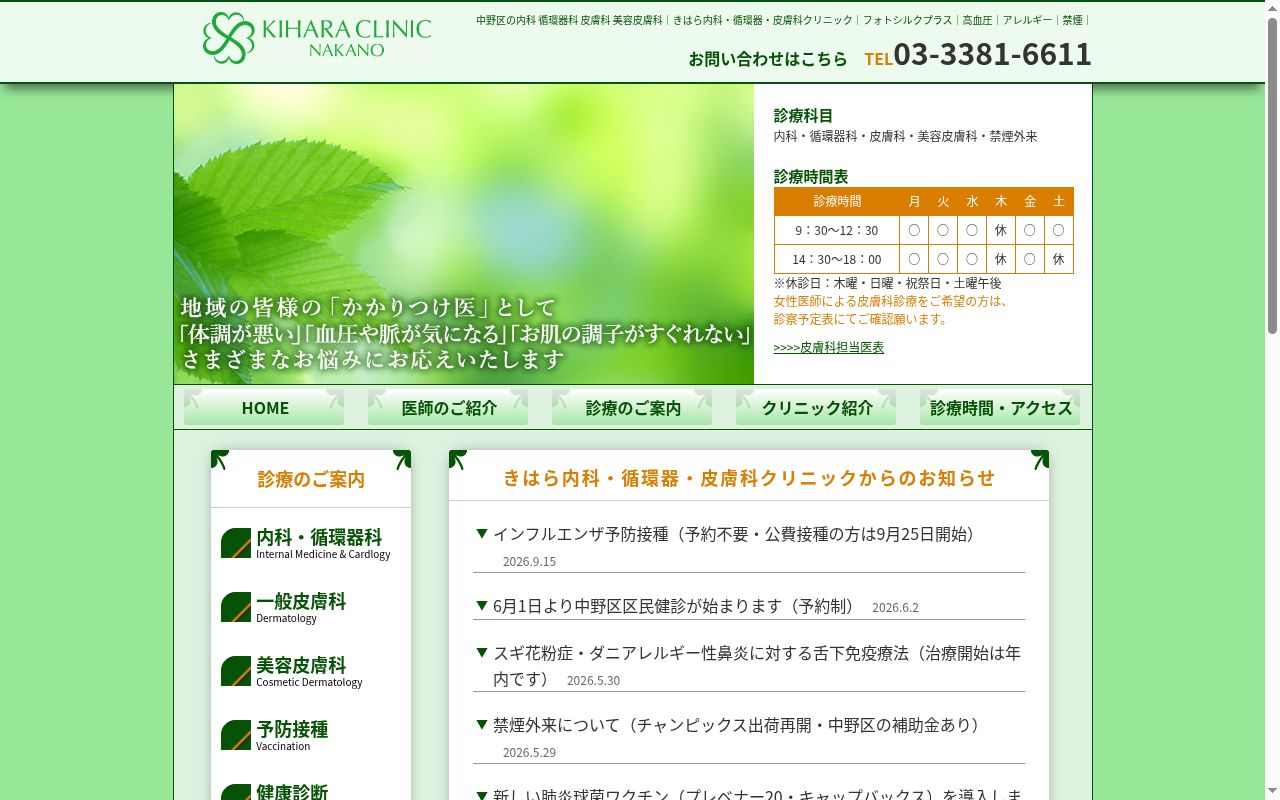
Task: Click header link 中野区の内科 循環器科 皮膚科 美容皮膚科
Action: click(569, 20)
